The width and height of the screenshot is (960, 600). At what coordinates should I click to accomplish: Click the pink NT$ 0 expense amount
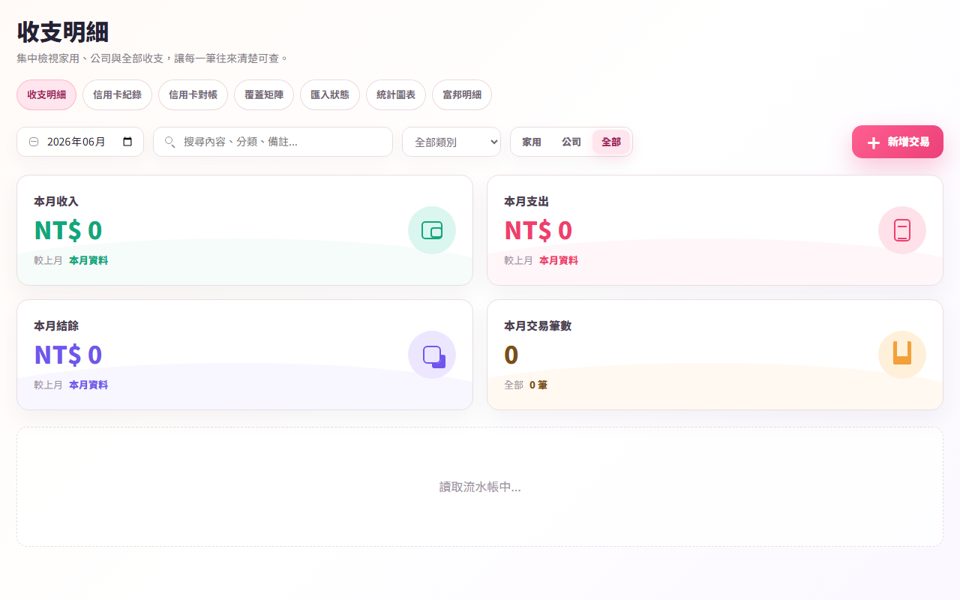click(x=538, y=231)
